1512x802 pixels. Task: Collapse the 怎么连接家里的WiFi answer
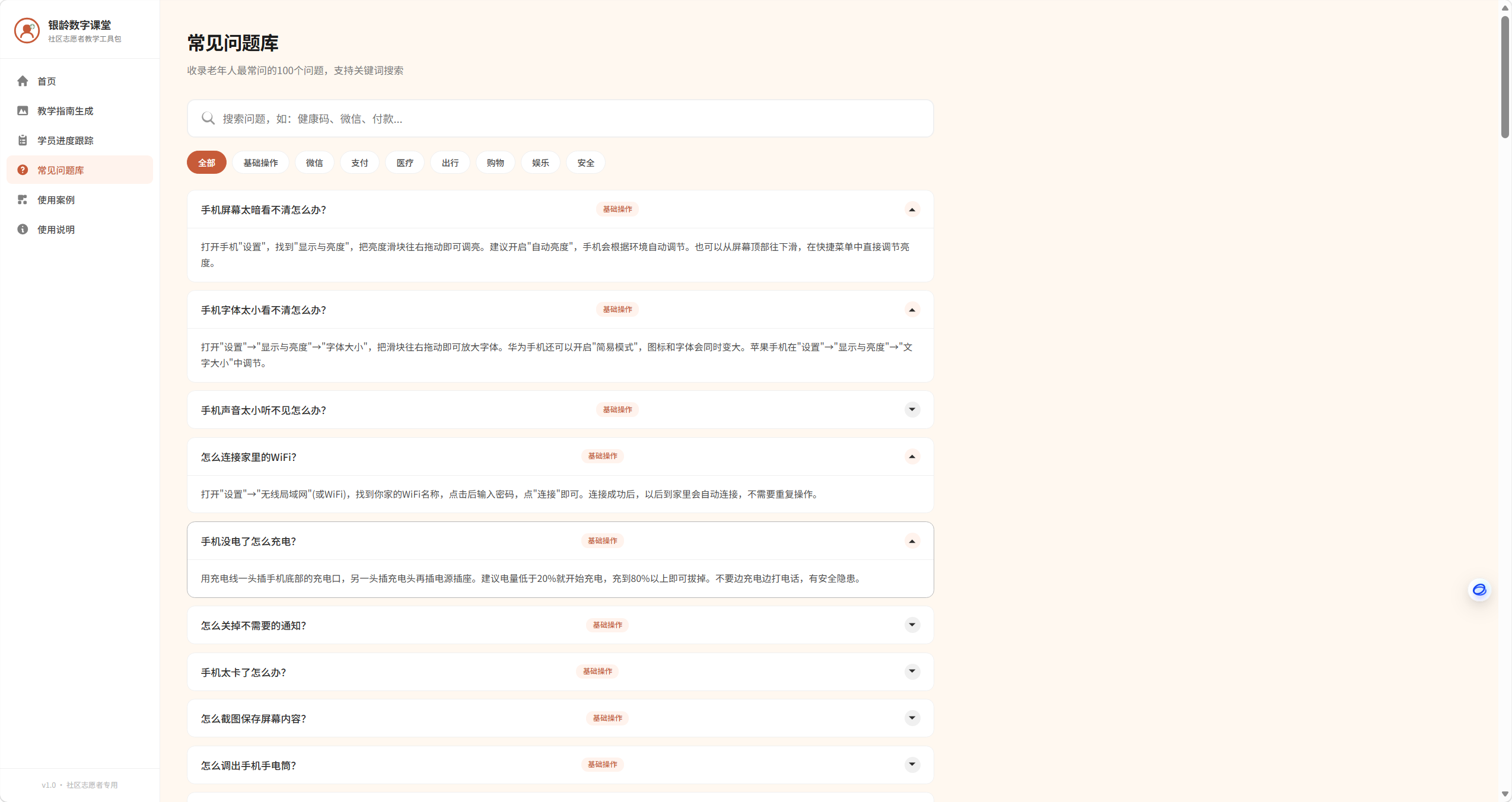912,457
